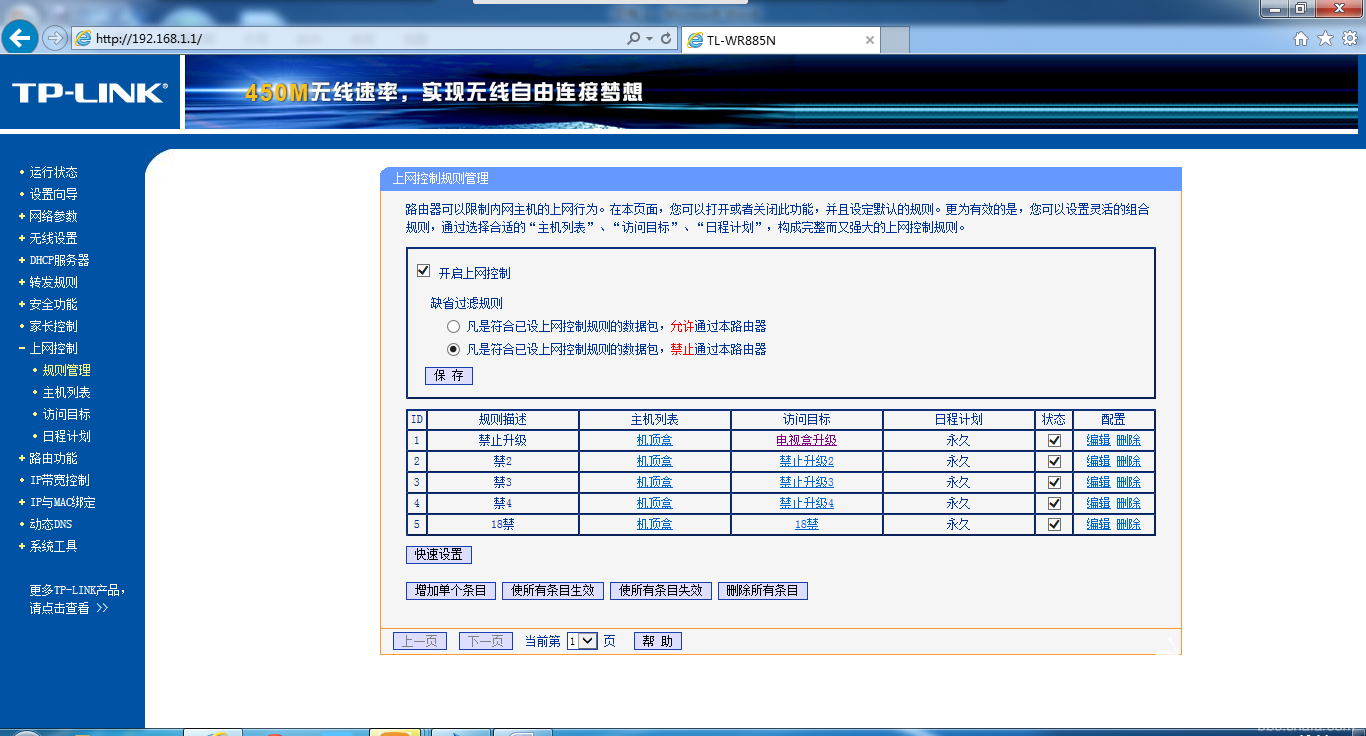Image resolution: width=1366 pixels, height=736 pixels.
Task: Click the 上一页 button
Action: pos(420,641)
